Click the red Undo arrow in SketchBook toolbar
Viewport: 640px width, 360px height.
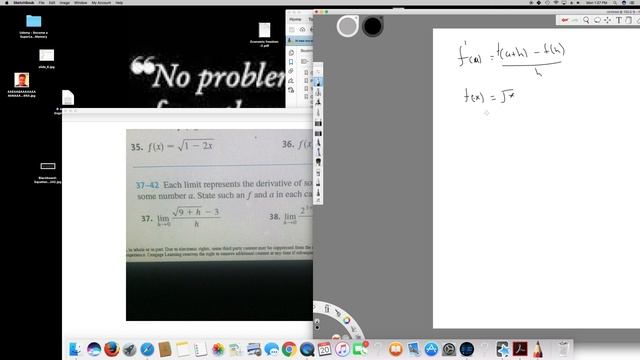(x=564, y=20)
